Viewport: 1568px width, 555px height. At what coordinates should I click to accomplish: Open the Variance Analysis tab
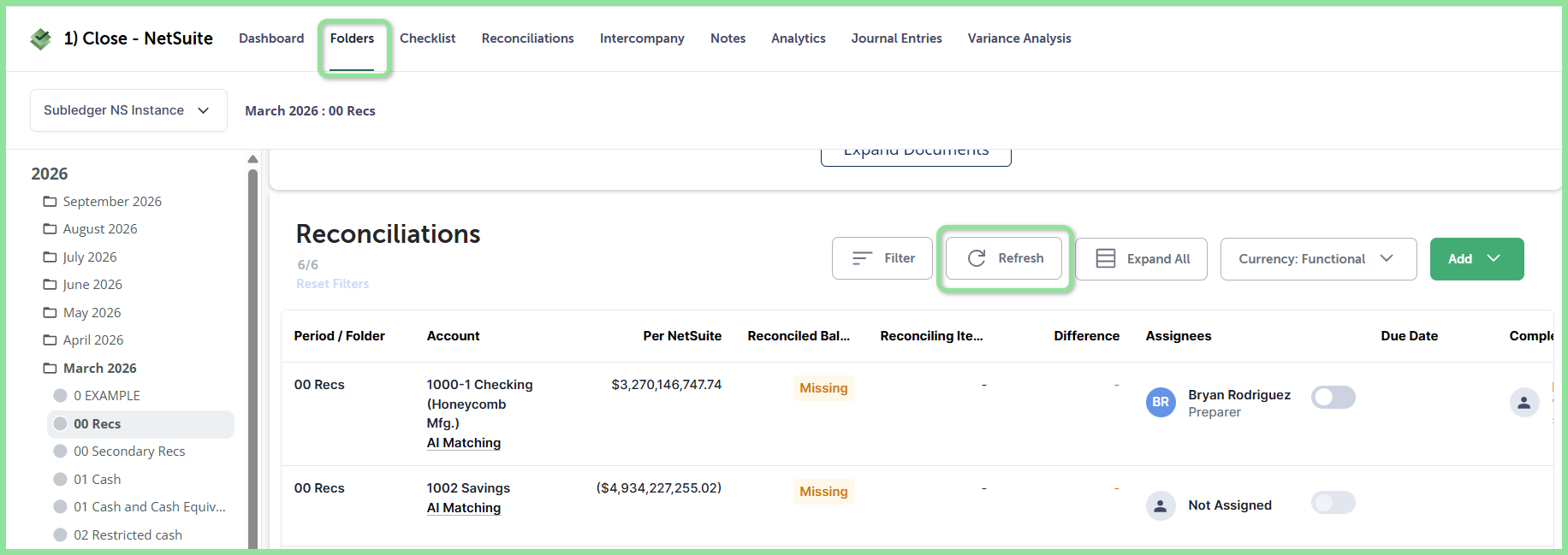(1019, 38)
